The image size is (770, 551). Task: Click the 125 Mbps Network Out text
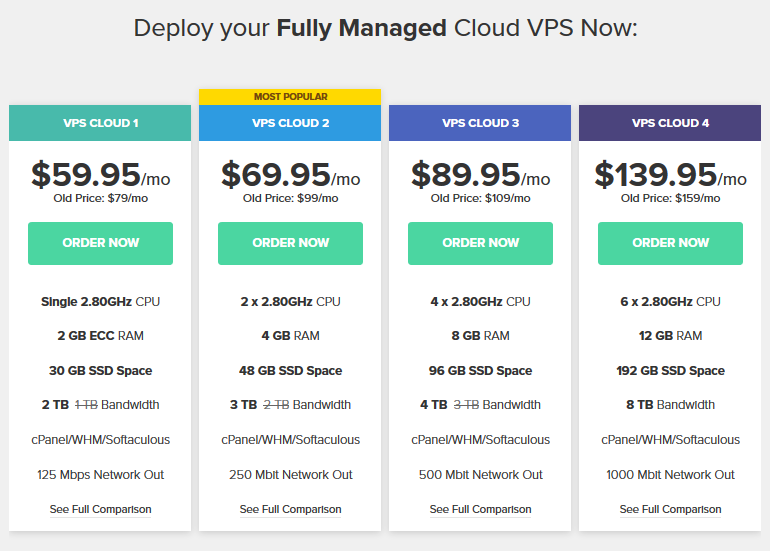pos(100,475)
